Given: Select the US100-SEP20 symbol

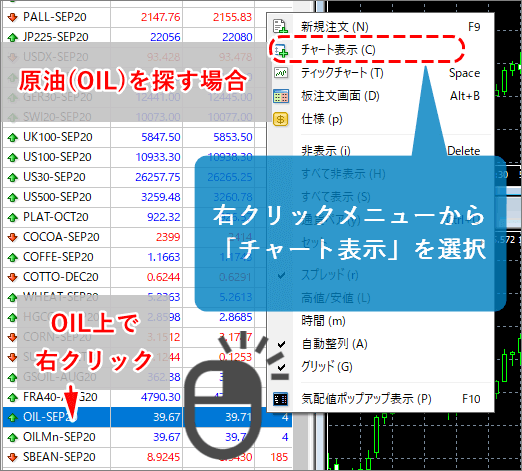Looking at the screenshot, I should coord(57,157).
